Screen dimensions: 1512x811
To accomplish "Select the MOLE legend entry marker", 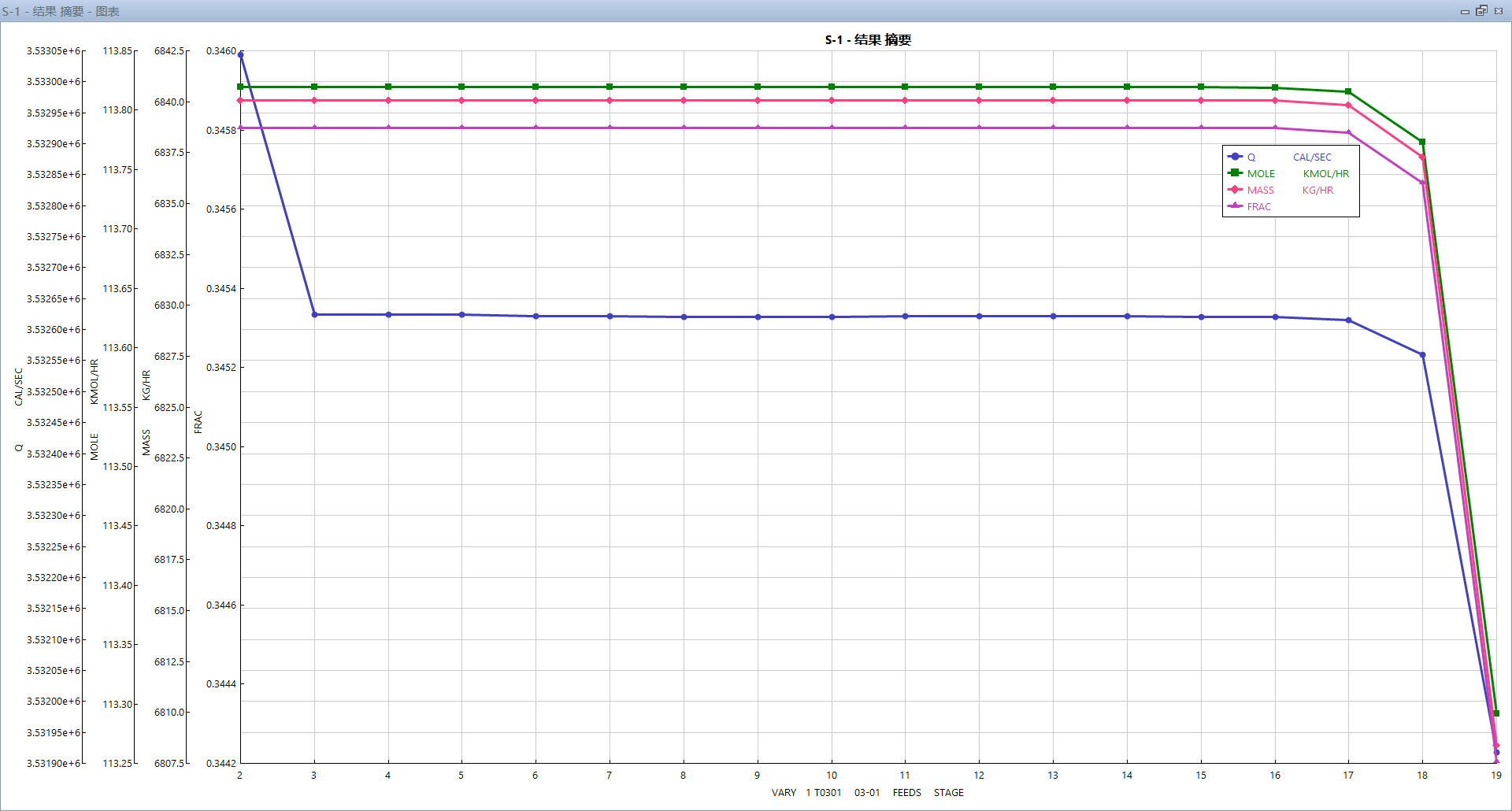I will [x=1235, y=173].
